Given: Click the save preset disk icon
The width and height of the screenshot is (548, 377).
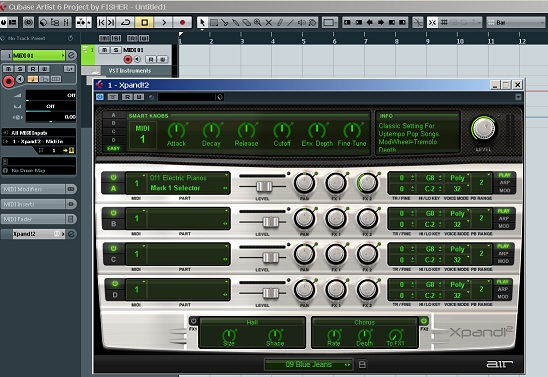Looking at the screenshot, I should (x=362, y=364).
